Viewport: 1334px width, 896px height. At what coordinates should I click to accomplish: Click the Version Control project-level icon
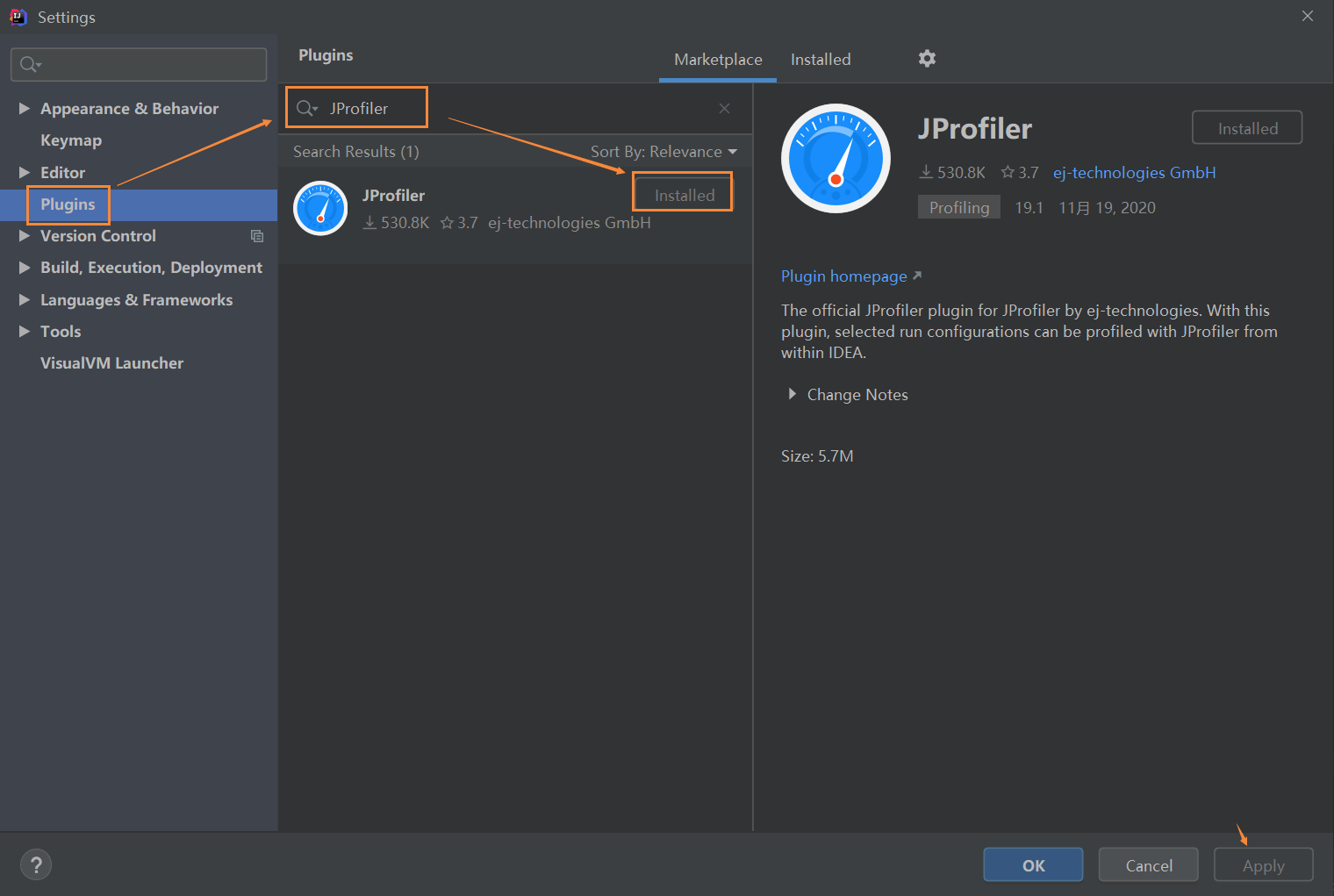(x=257, y=236)
